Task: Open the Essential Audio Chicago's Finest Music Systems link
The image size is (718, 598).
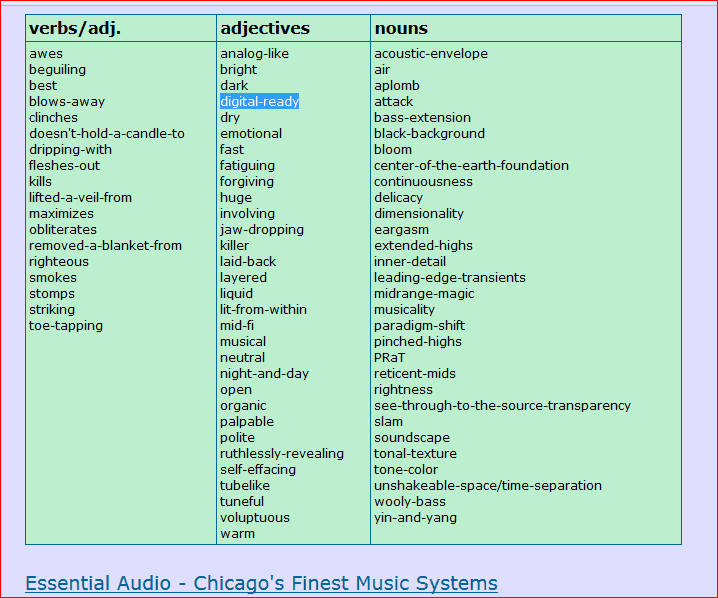Action: click(x=261, y=583)
